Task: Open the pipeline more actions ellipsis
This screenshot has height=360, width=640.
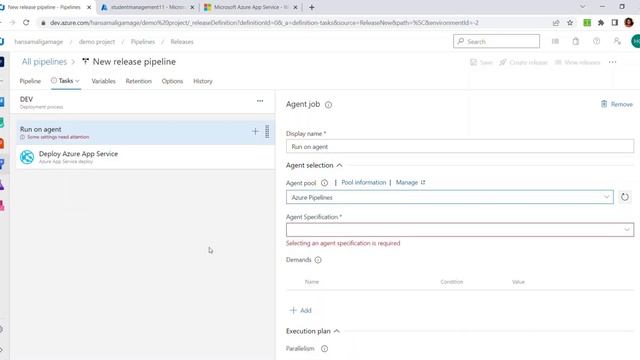Action: coord(613,62)
